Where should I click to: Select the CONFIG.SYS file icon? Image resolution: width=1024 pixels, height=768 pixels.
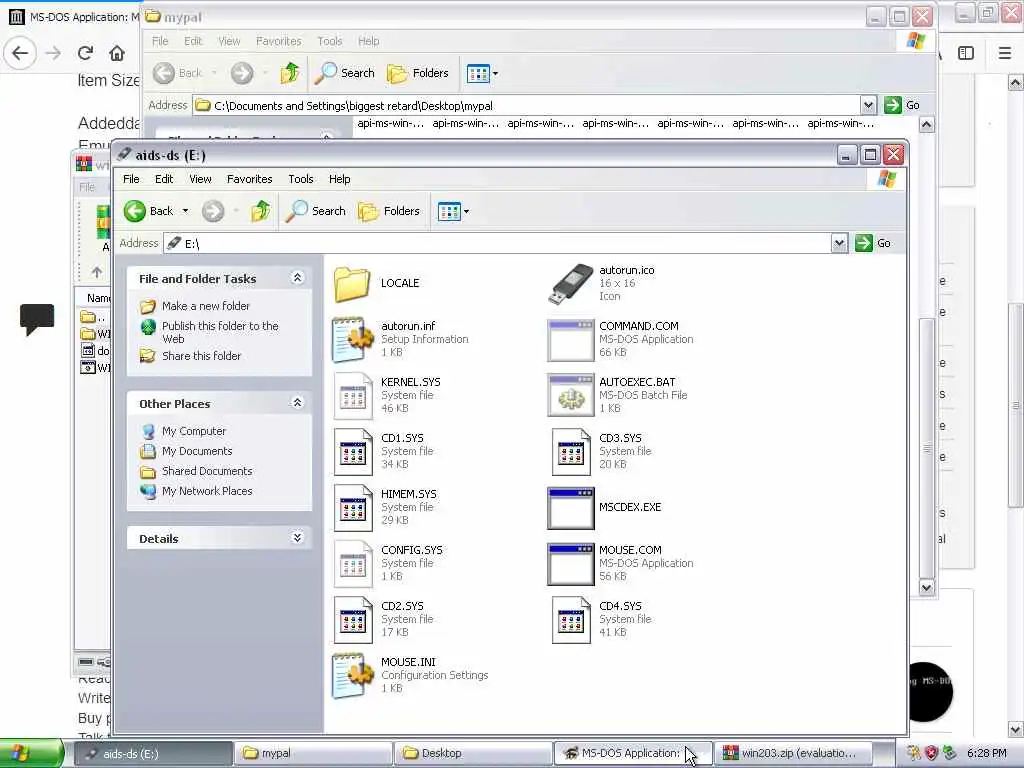(x=353, y=564)
